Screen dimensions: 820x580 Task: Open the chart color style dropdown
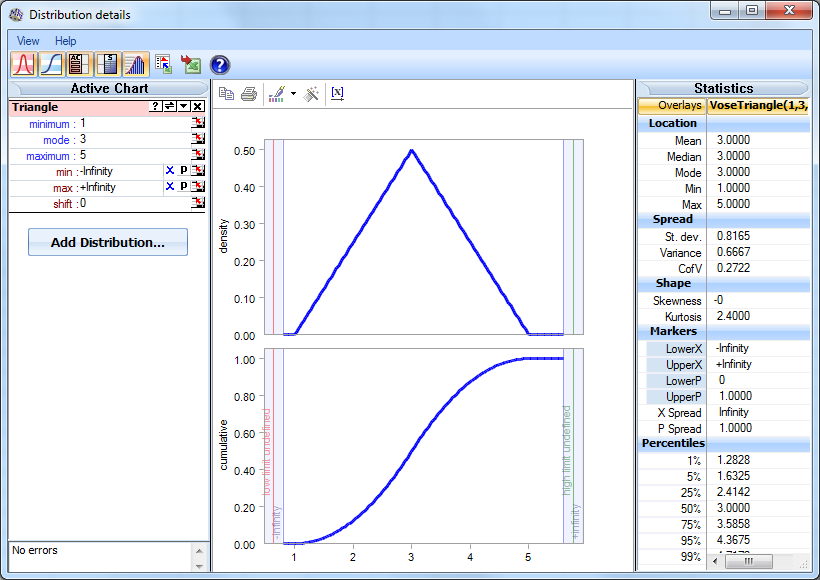click(293, 92)
